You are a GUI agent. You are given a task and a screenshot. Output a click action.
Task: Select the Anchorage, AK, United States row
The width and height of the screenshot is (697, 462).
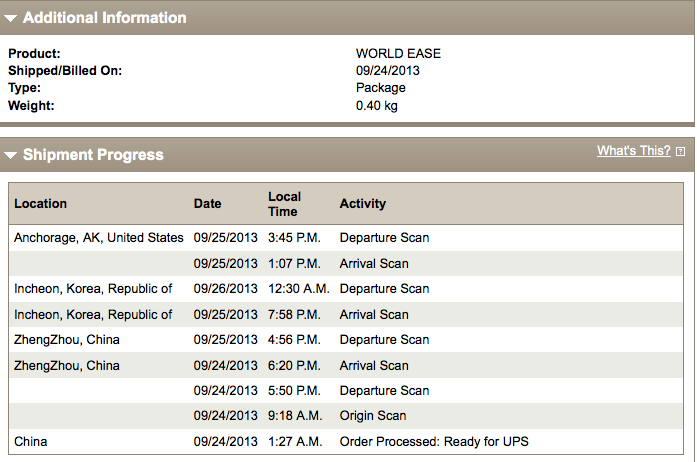tap(346, 238)
